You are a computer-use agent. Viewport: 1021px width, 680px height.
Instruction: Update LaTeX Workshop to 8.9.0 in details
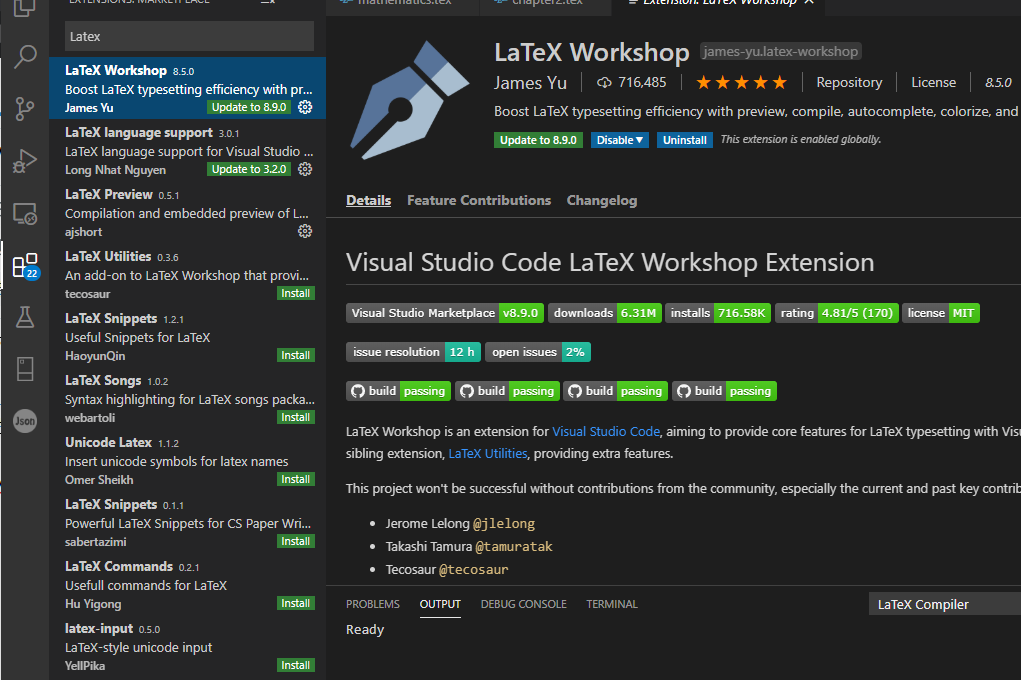[538, 140]
